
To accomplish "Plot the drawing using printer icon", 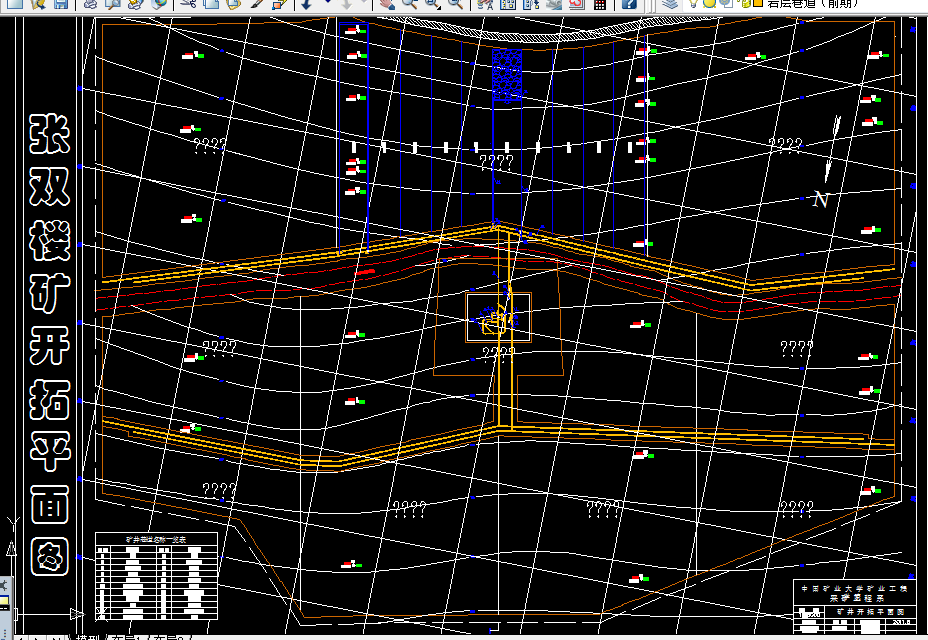I will pos(90,4).
